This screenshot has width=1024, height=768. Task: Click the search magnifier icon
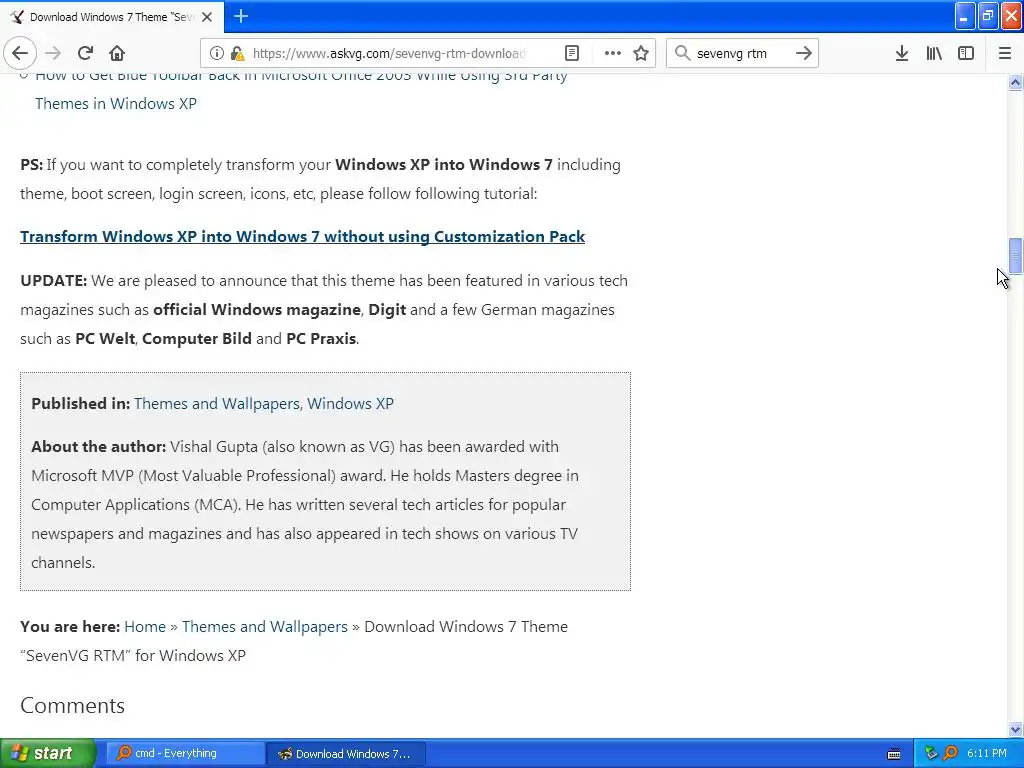click(682, 53)
